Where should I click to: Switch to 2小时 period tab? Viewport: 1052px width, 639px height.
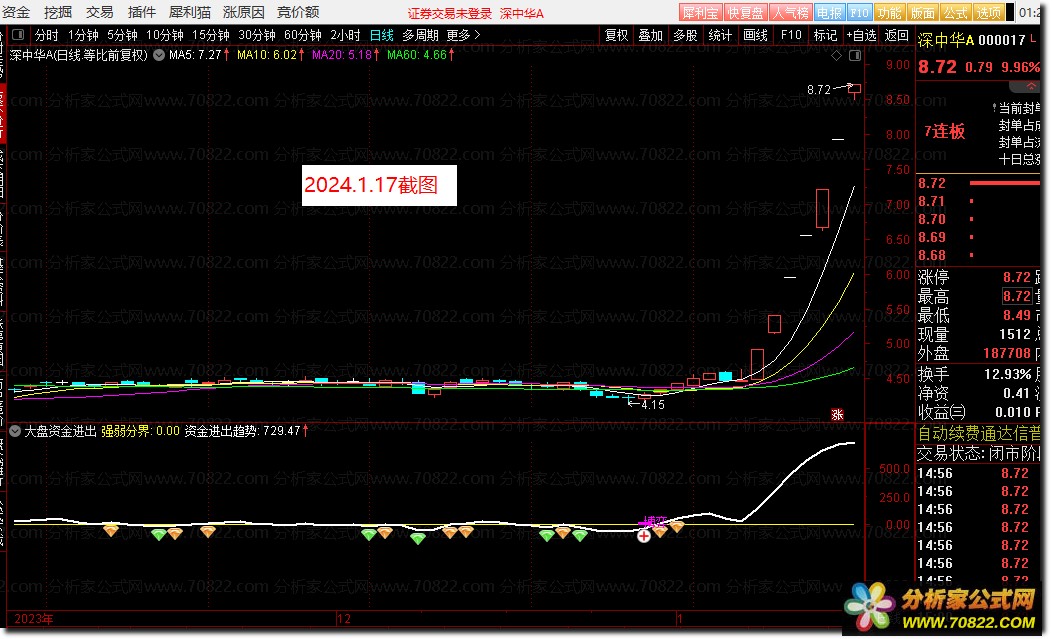345,35
